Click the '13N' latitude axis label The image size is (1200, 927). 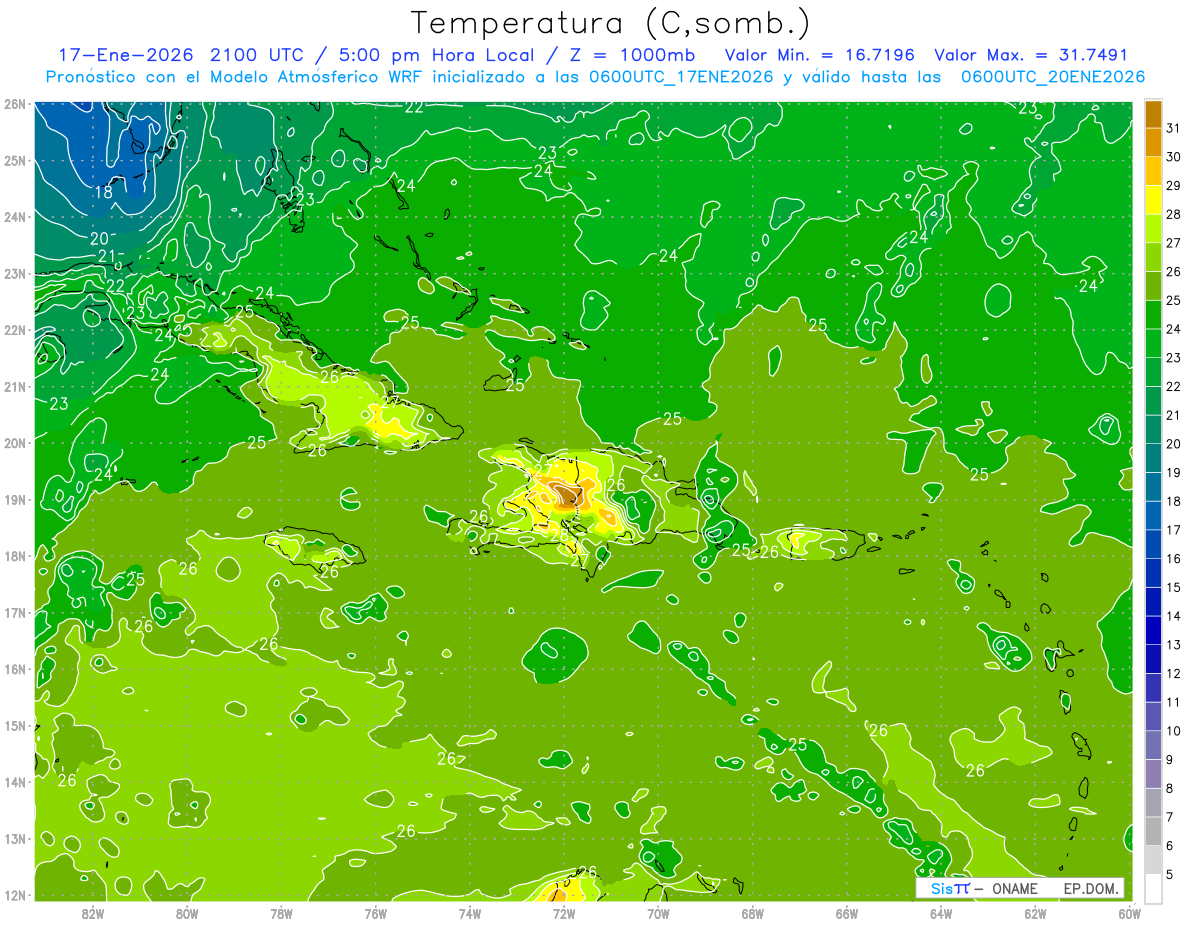click(15, 838)
